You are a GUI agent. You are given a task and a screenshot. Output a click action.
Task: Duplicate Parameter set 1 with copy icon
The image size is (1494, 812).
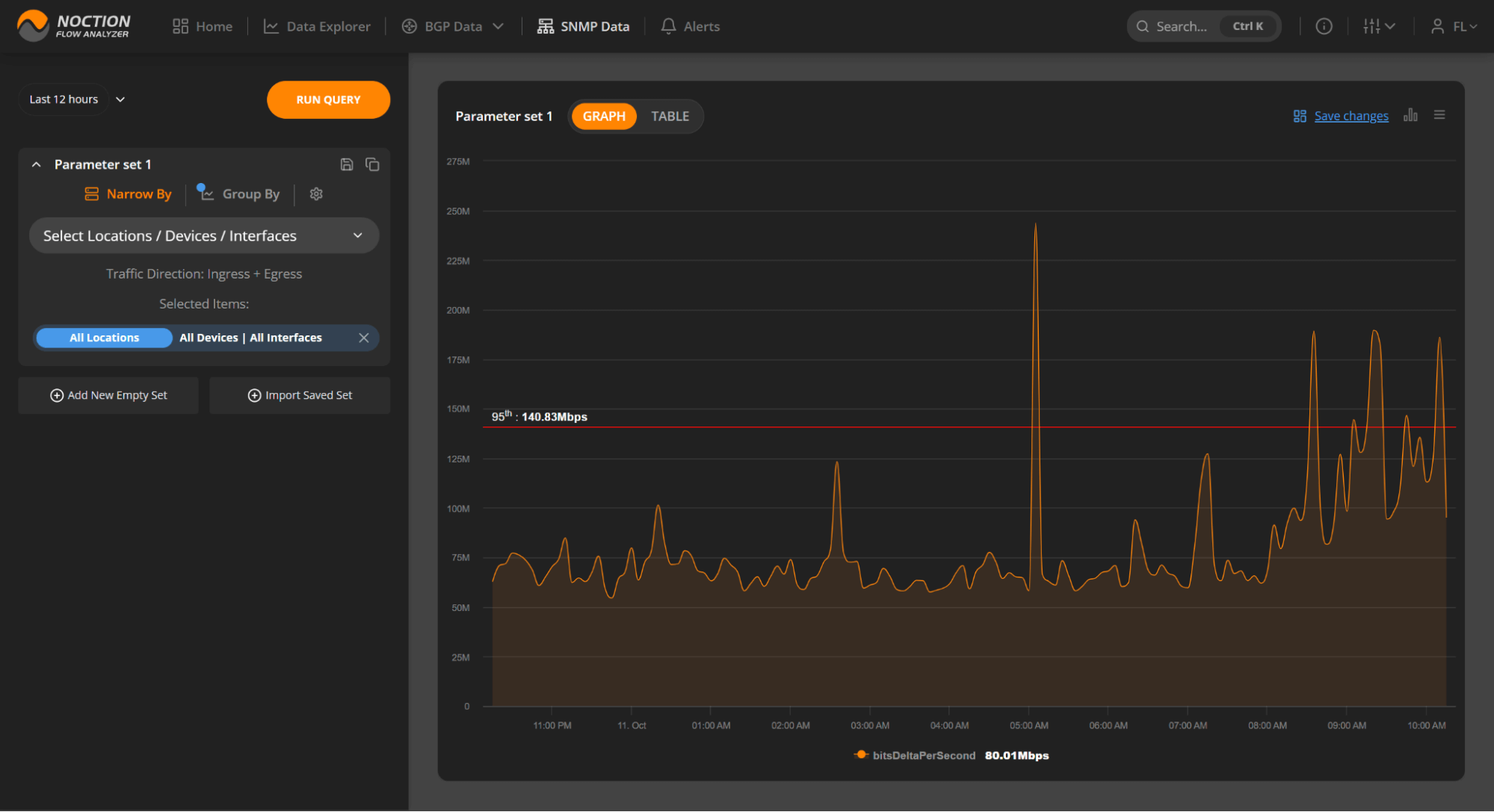372,164
